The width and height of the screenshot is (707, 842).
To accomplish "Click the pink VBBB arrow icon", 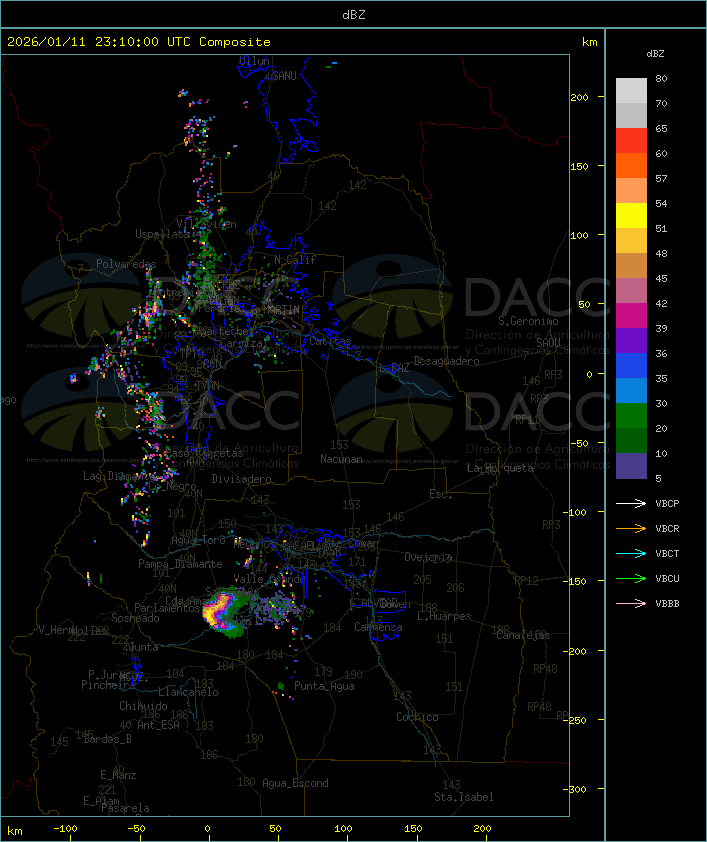I will pos(631,604).
